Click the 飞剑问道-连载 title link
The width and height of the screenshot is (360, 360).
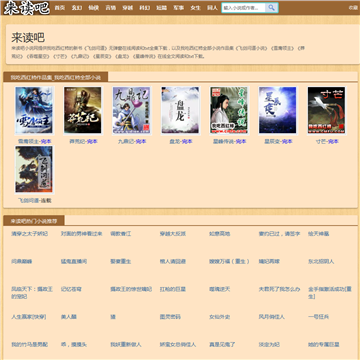click(35, 201)
